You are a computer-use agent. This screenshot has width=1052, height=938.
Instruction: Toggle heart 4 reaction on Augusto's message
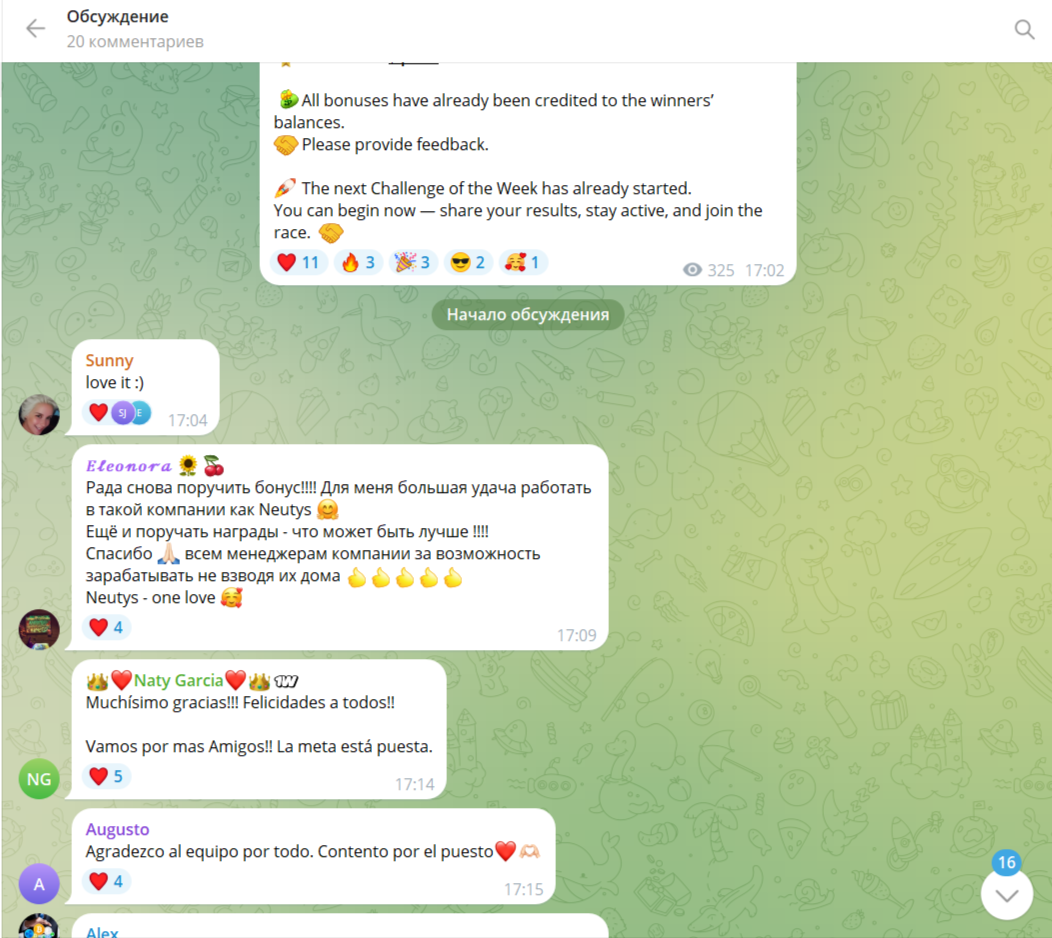point(106,881)
